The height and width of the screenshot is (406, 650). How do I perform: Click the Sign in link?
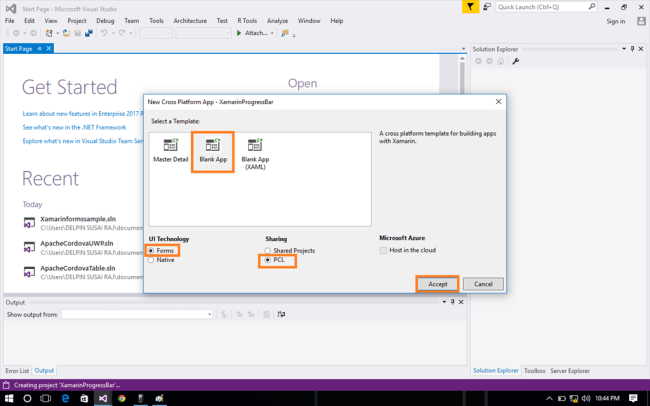pos(616,21)
